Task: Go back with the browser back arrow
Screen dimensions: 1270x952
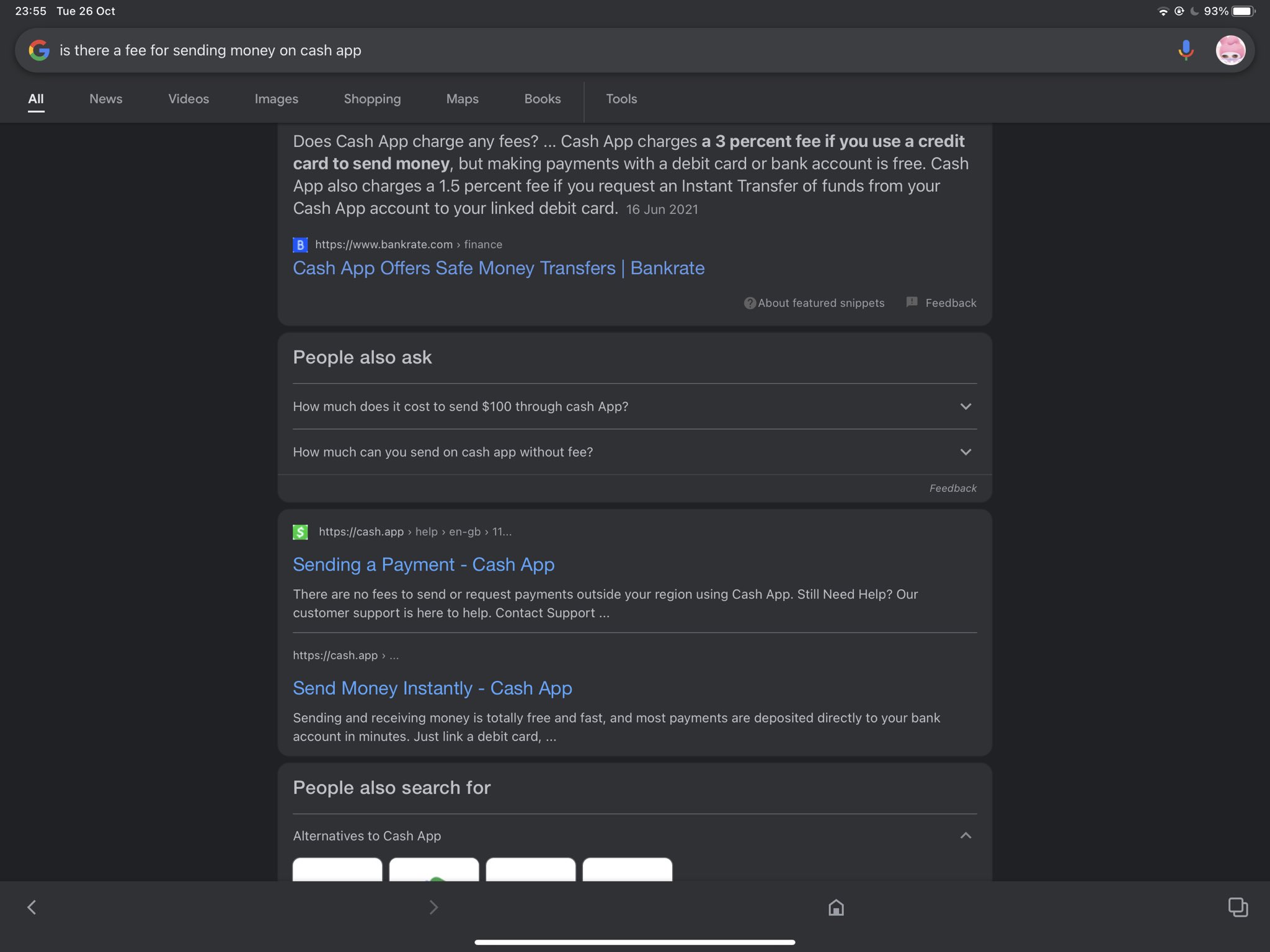Action: tap(32, 907)
